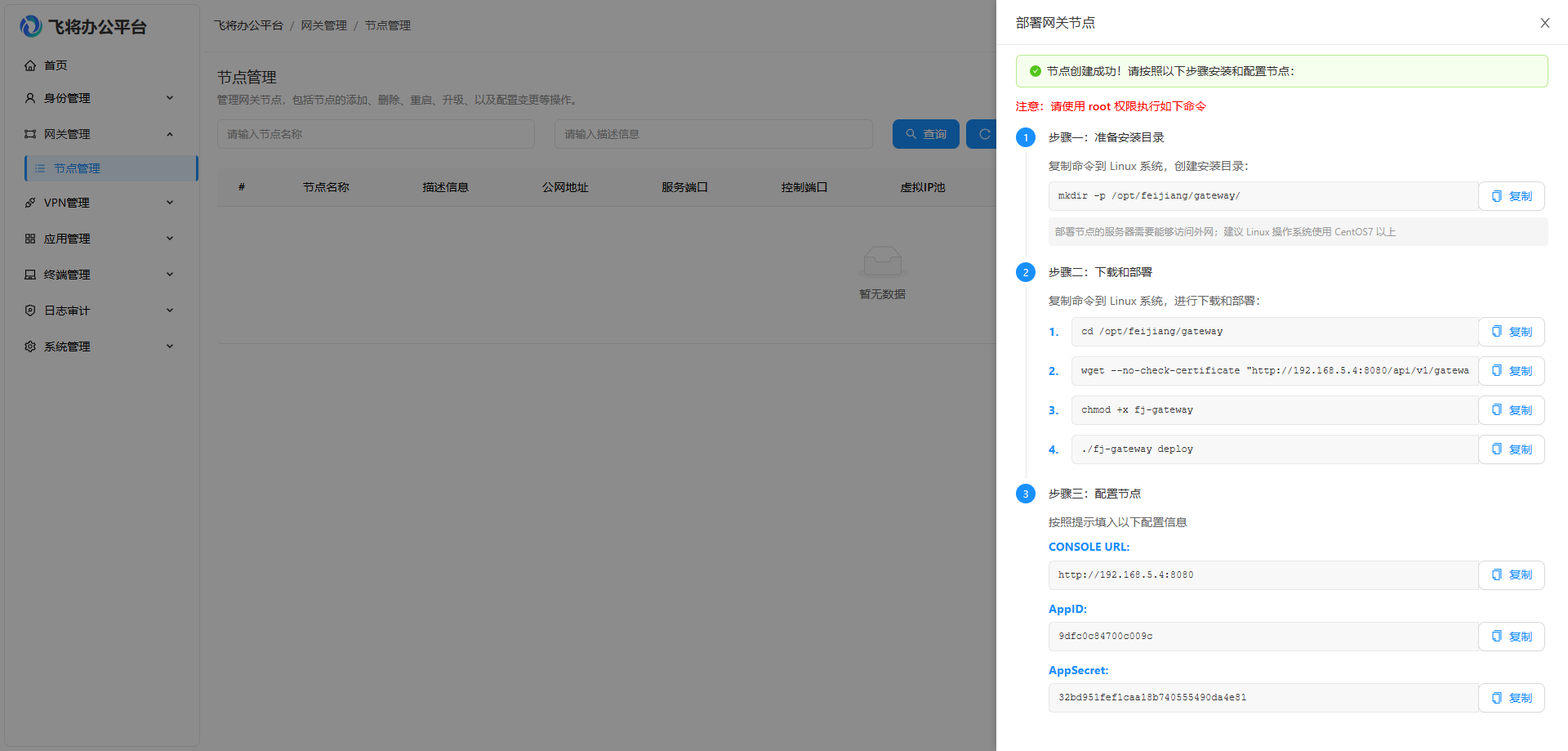
Task: Collapse the 网关管理 sidebar menu
Action: click(x=100, y=134)
